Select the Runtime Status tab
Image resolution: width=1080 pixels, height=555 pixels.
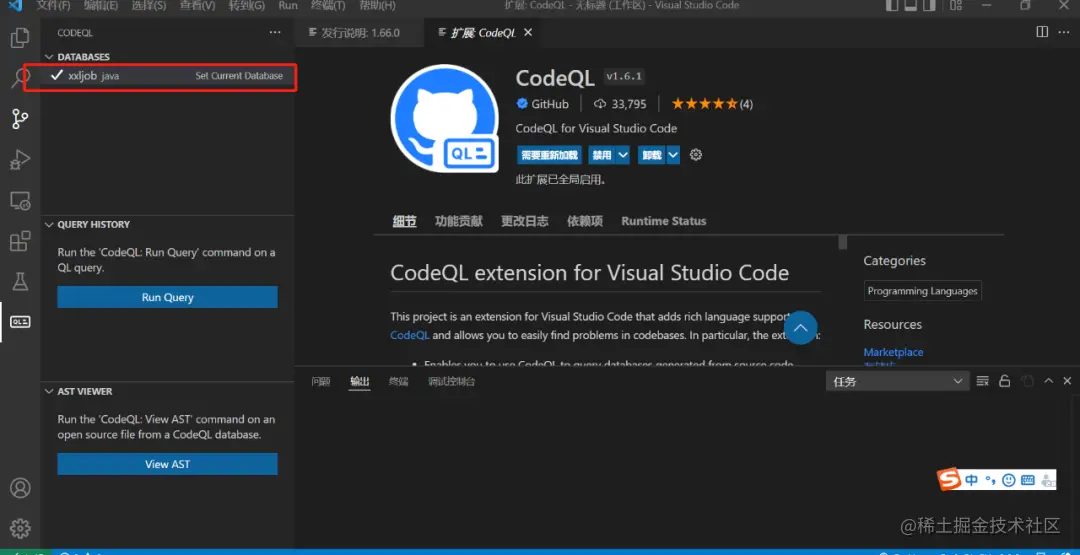663,221
